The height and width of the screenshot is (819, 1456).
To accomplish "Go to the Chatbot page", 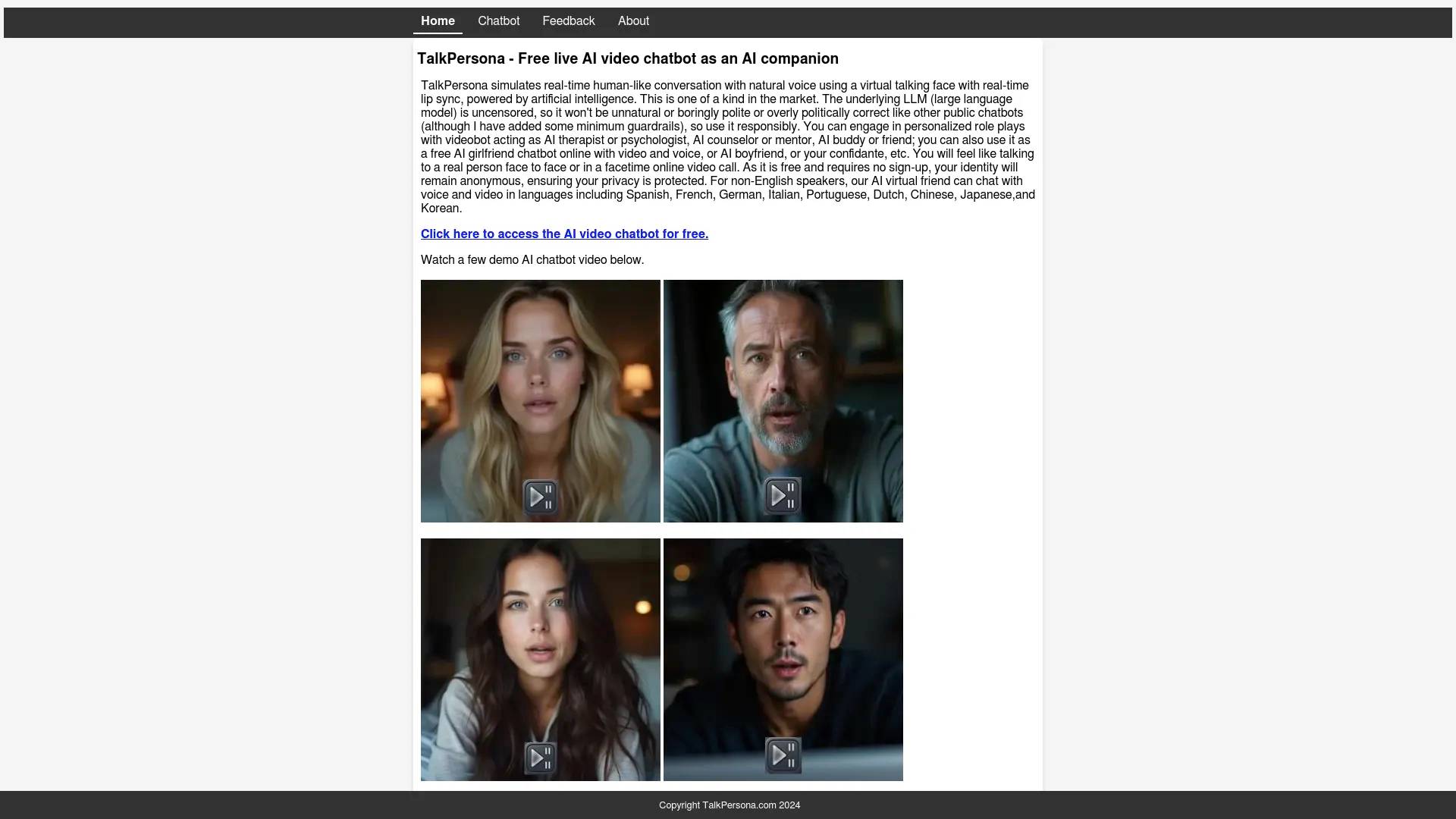I will tap(498, 21).
